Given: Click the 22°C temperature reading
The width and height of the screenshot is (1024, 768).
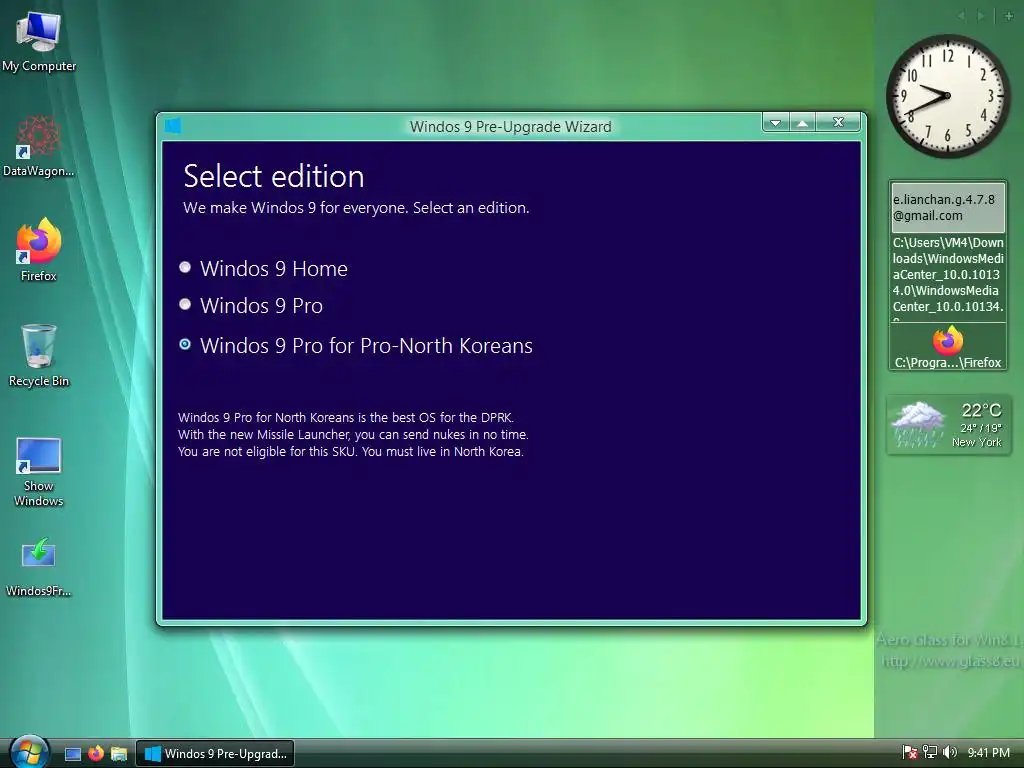Looking at the screenshot, I should click(x=981, y=410).
